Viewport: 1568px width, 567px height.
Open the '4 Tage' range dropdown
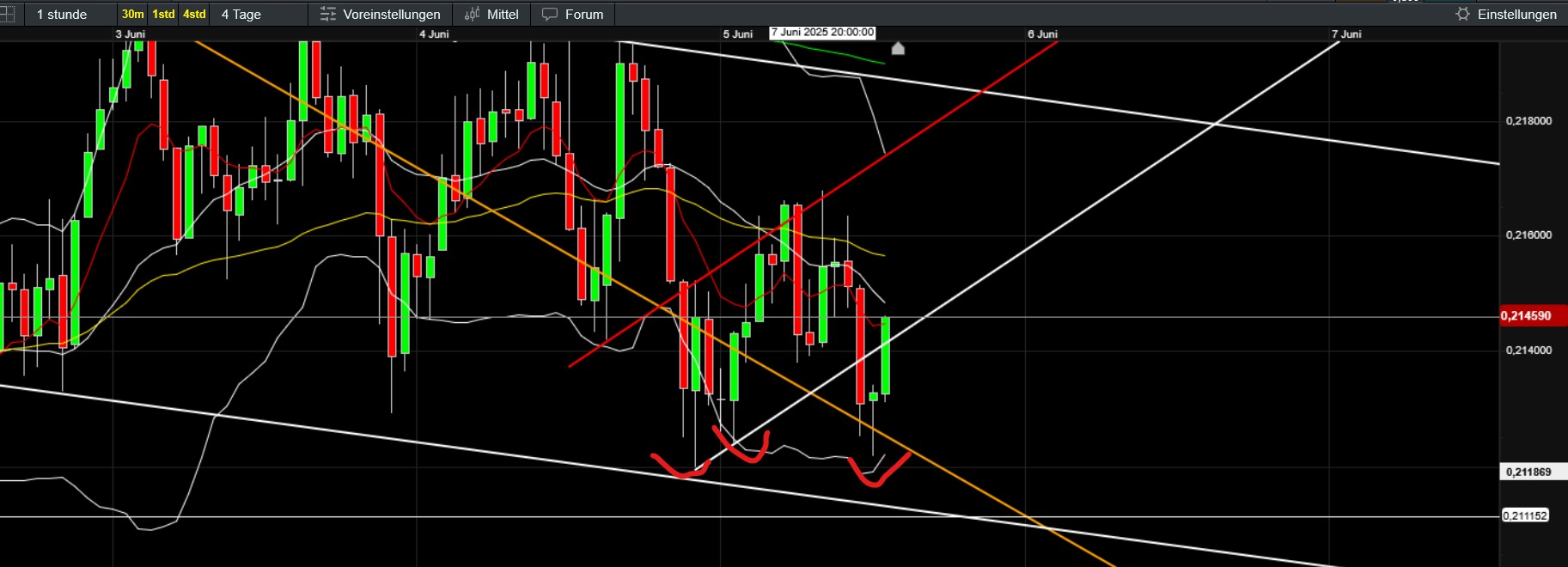coord(241,15)
